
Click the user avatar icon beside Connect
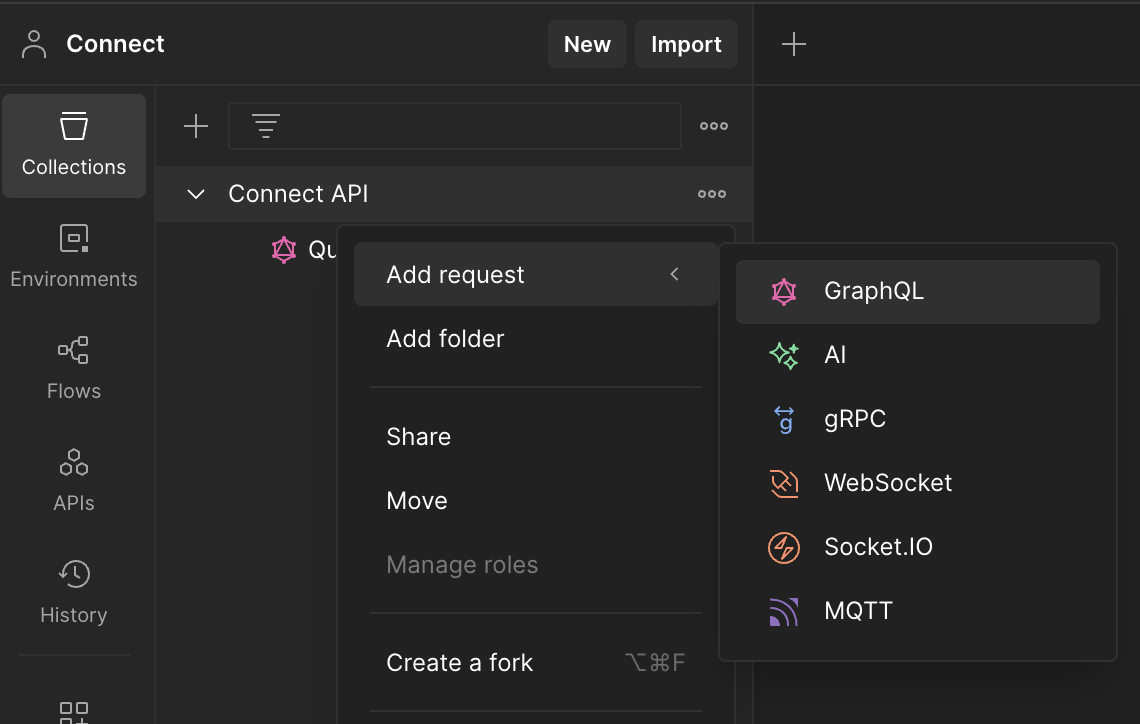33,44
